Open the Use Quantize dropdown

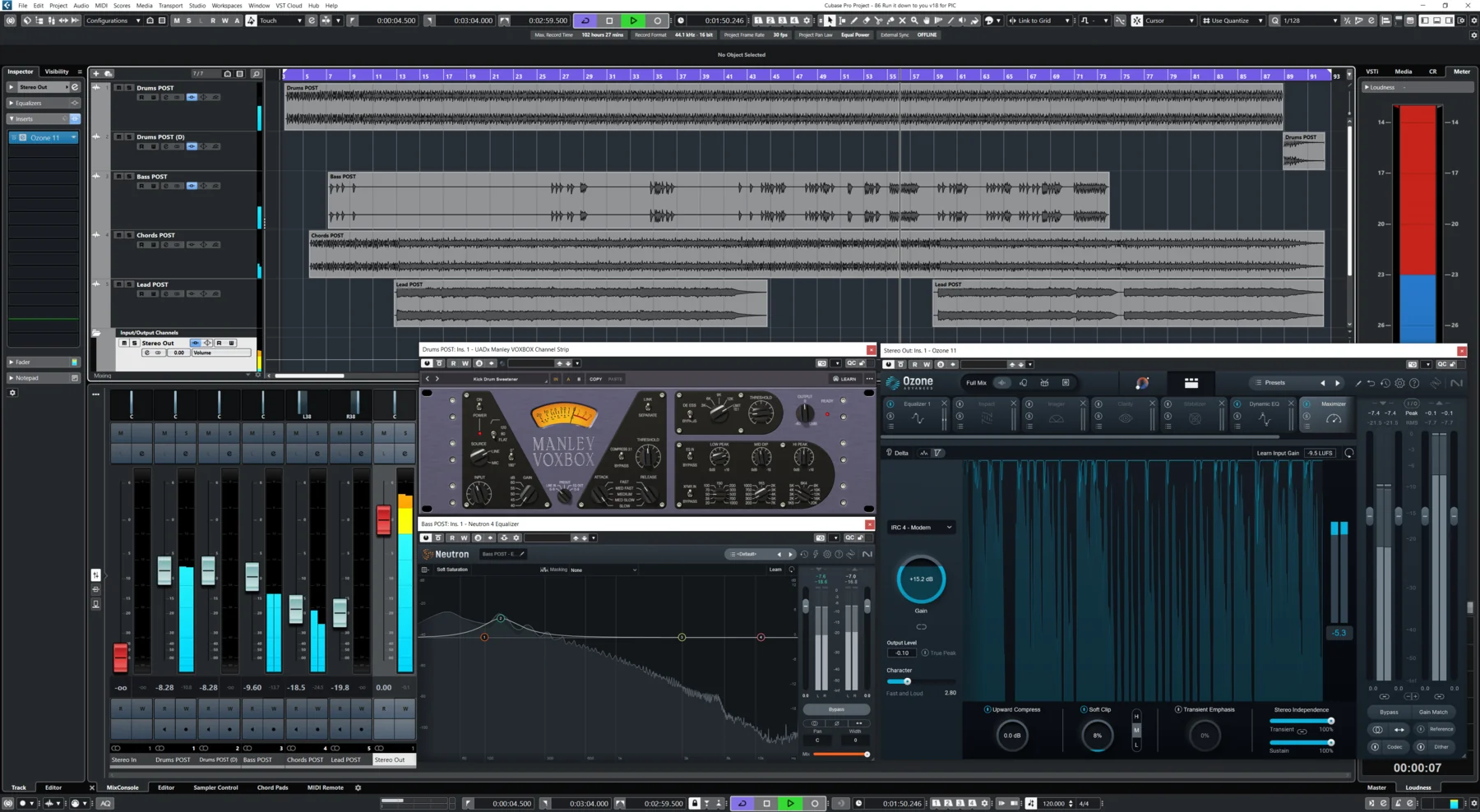pyautogui.click(x=1233, y=21)
